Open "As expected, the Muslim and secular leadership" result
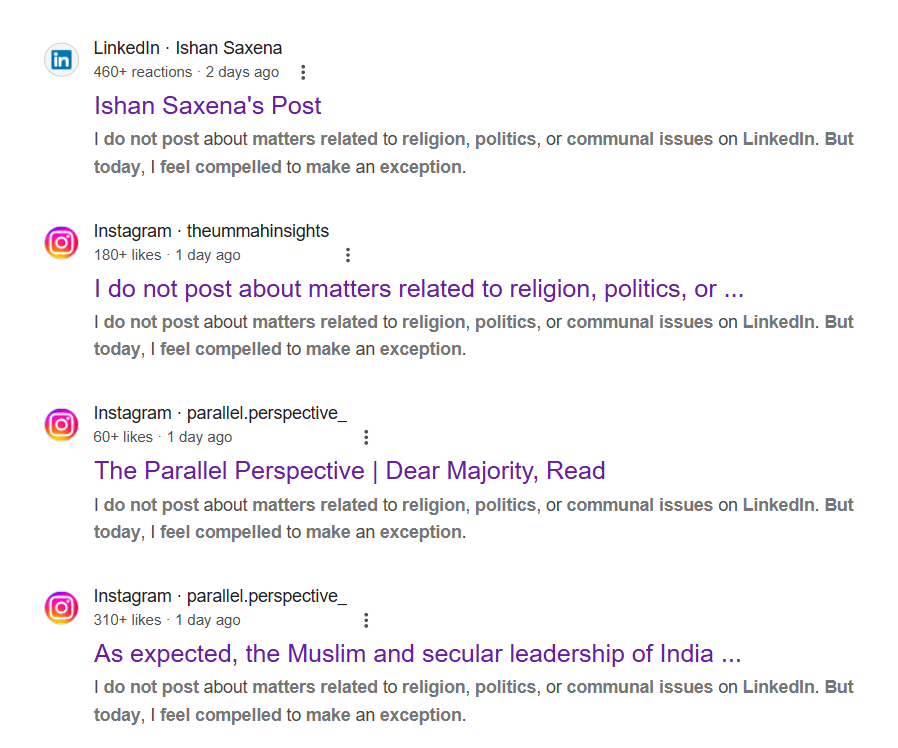The width and height of the screenshot is (898, 748). 418,654
